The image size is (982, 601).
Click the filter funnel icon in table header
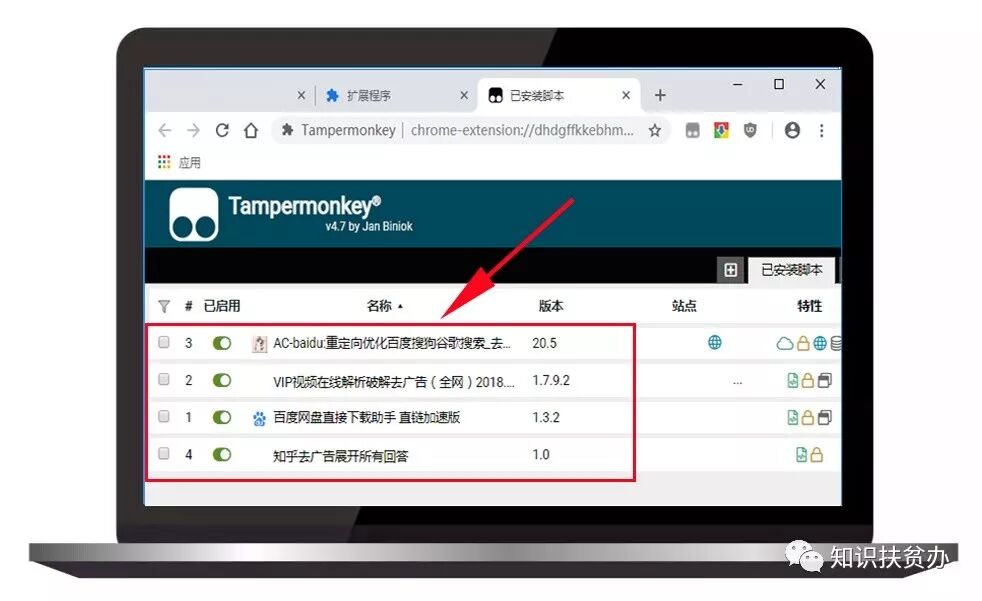click(x=164, y=306)
